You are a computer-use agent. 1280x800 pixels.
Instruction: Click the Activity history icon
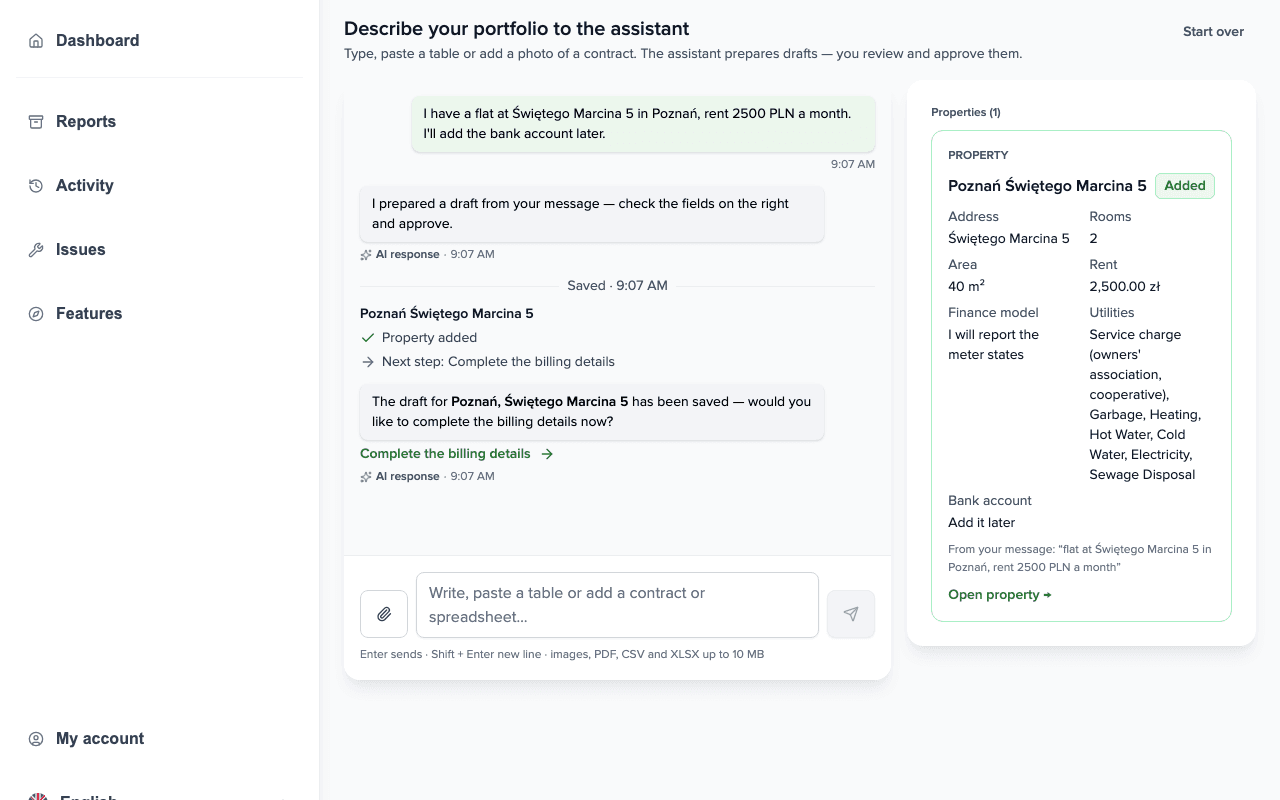(36, 186)
